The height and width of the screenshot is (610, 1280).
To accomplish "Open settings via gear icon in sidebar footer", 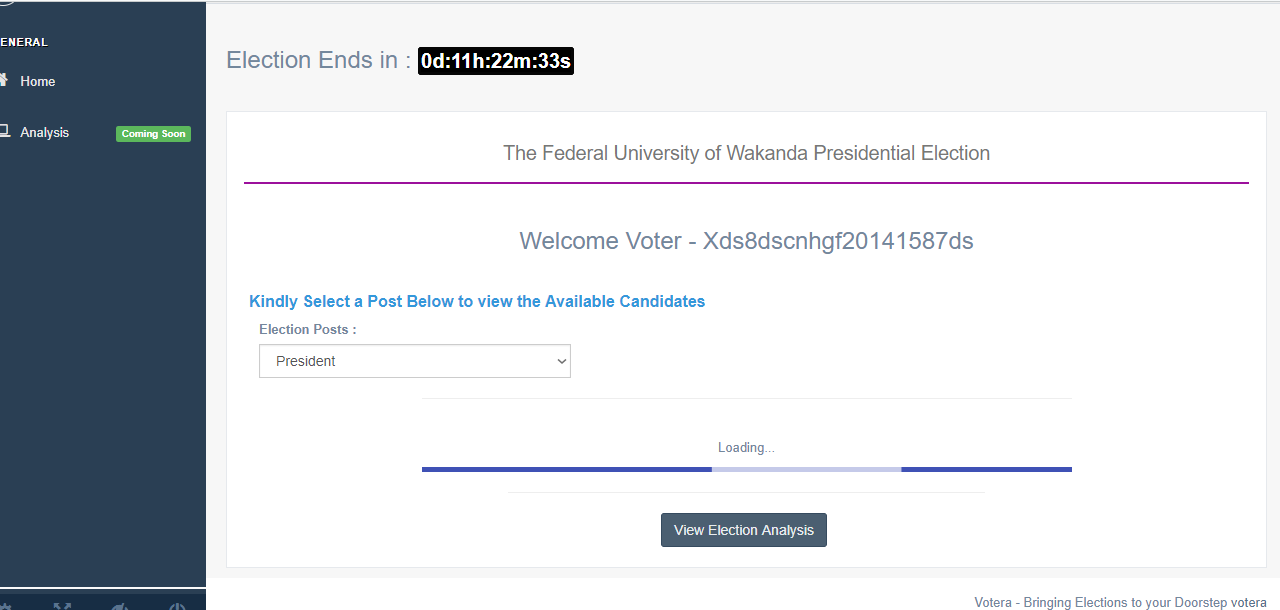I will pos(4,606).
